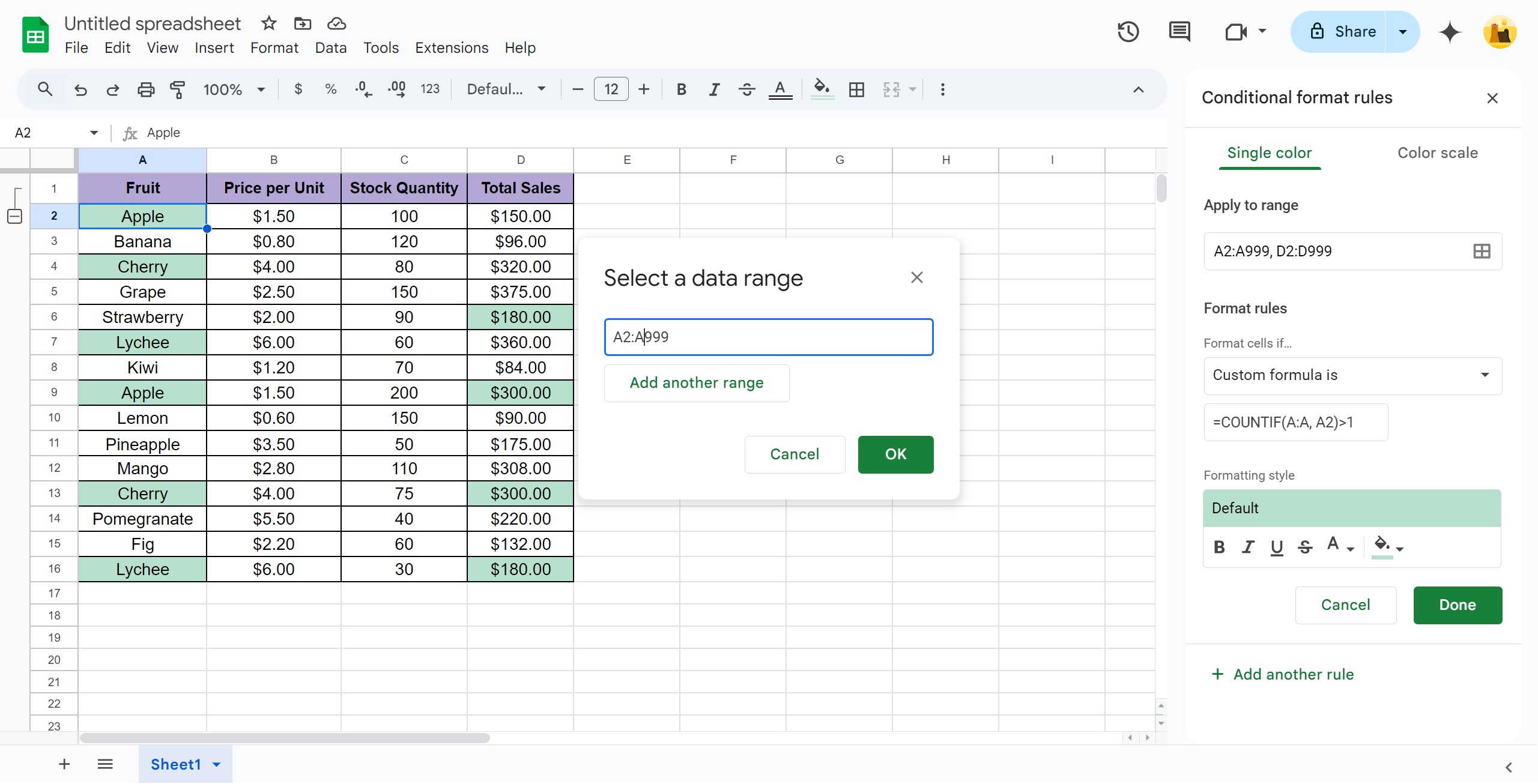Screen dimensions: 1538x784
Task: Cancel the Select a data range dialog
Action: (x=795, y=454)
